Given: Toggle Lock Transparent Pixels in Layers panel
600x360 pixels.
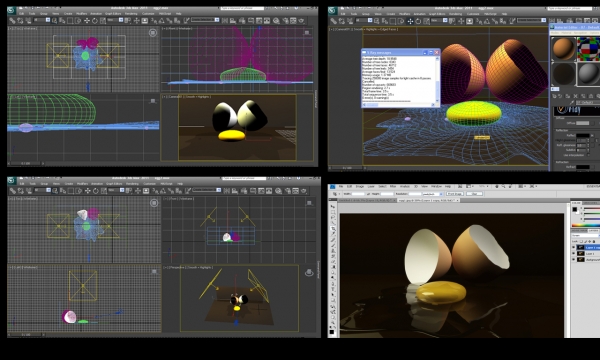Looking at the screenshot, I should click(x=581, y=241).
